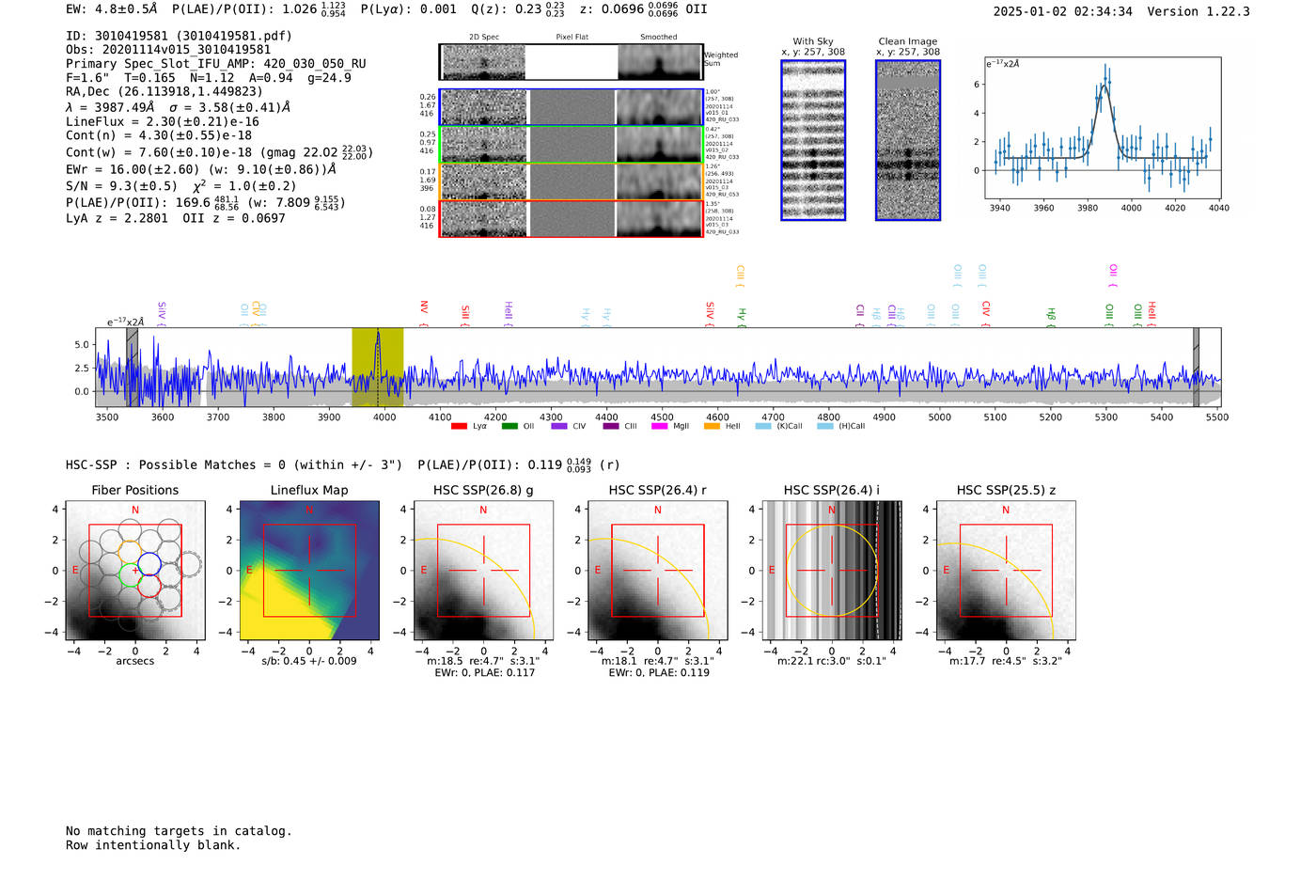1316x896 pixels.
Task: Click the No matching targets in catalog text
Action: tap(179, 831)
